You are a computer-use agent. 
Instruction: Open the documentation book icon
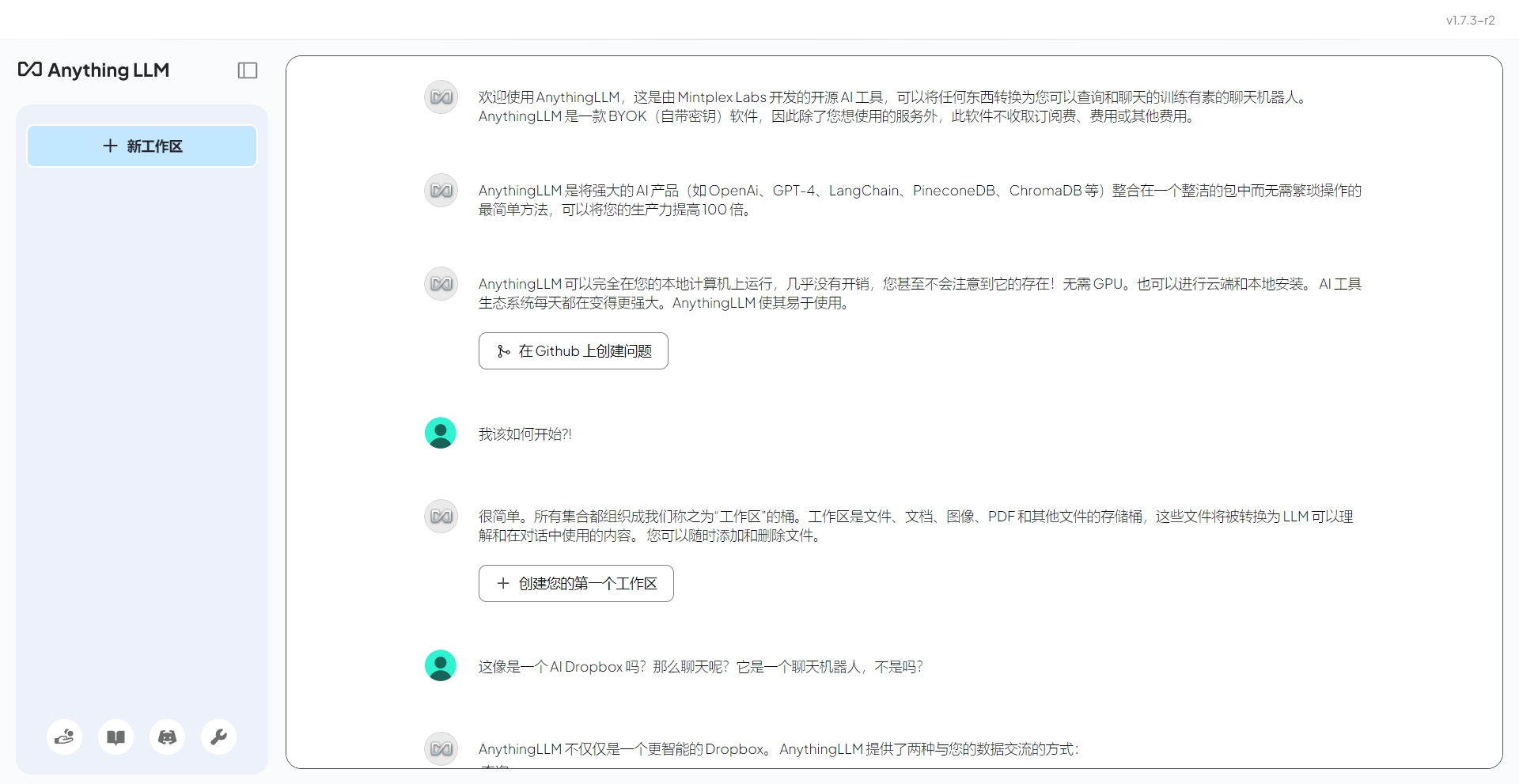coord(116,737)
